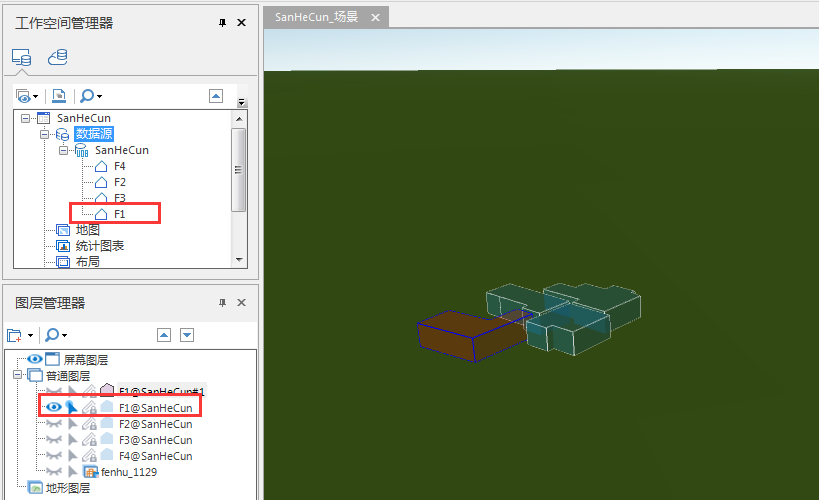Screen dimensions: 819x500
Task: Click the F4 model dataset icon
Action: (x=101, y=167)
